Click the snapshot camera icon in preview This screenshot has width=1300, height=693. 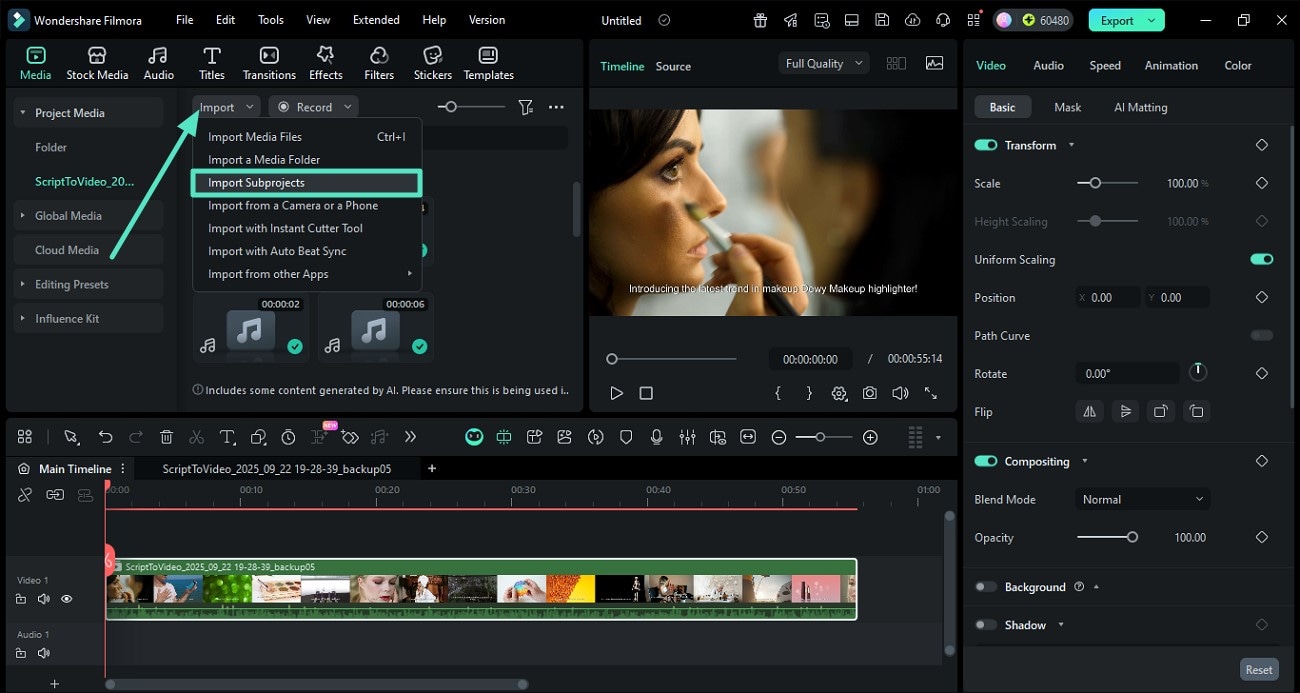(870, 394)
